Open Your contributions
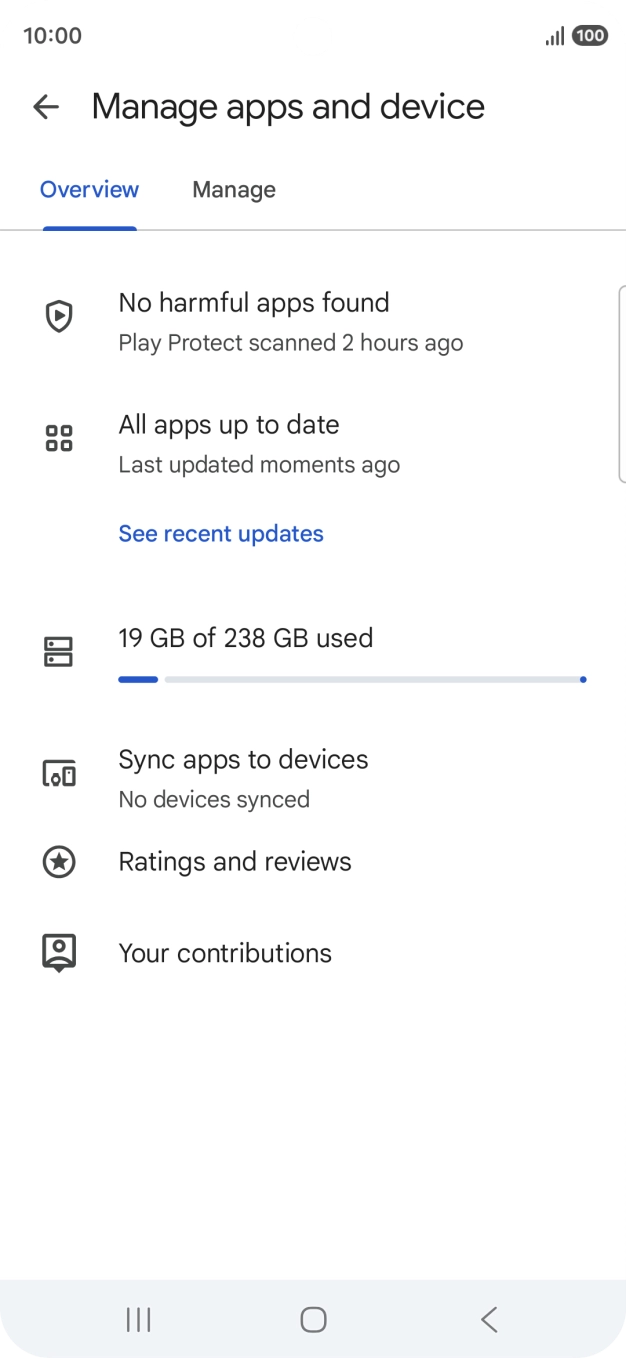Screen dimensions: 626x1358 click(x=225, y=953)
